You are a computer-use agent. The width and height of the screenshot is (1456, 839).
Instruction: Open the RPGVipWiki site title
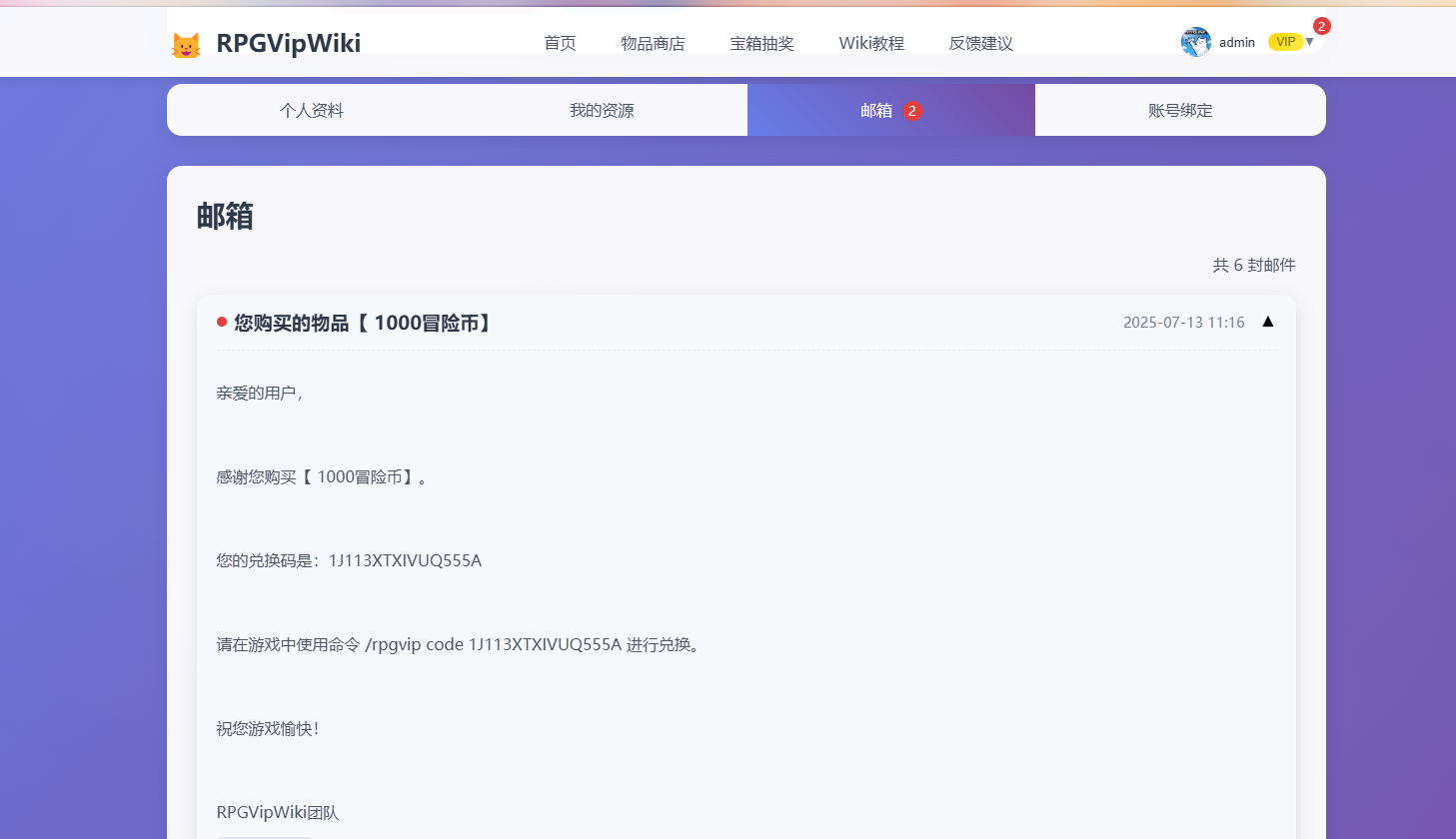click(288, 43)
